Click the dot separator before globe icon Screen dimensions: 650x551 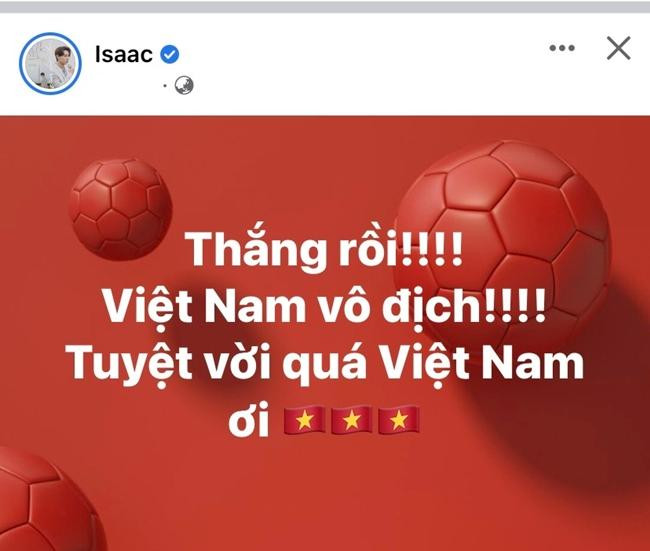point(165,86)
